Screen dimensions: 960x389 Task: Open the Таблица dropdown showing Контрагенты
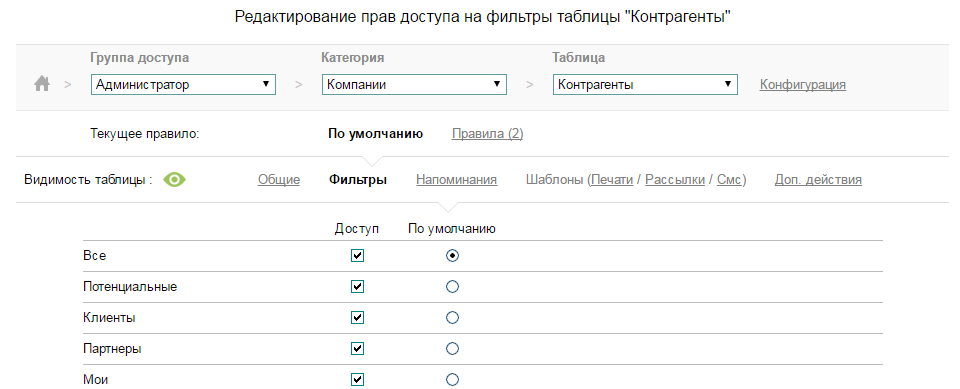pos(645,85)
